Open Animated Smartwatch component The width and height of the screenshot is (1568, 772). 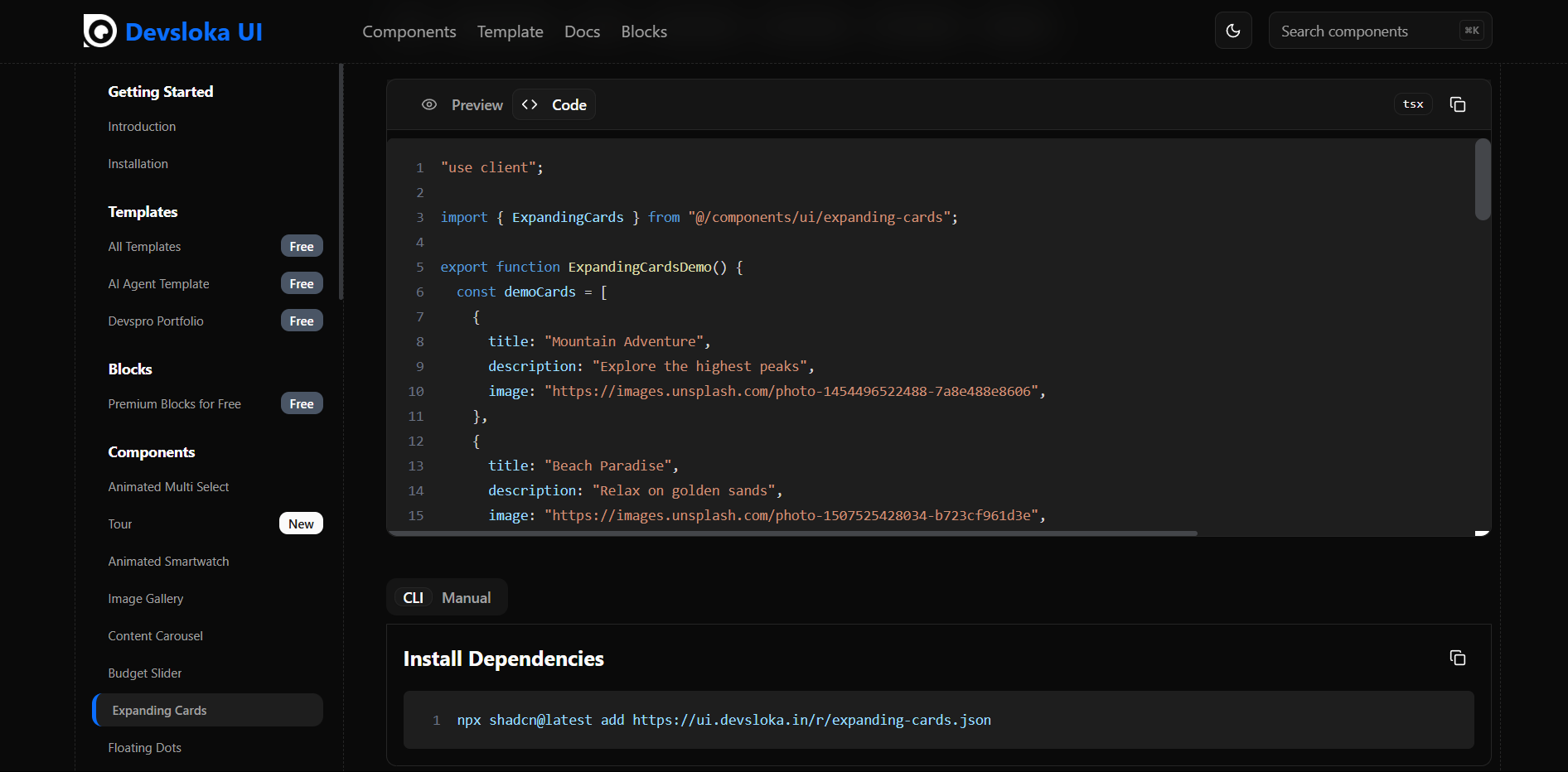click(168, 562)
